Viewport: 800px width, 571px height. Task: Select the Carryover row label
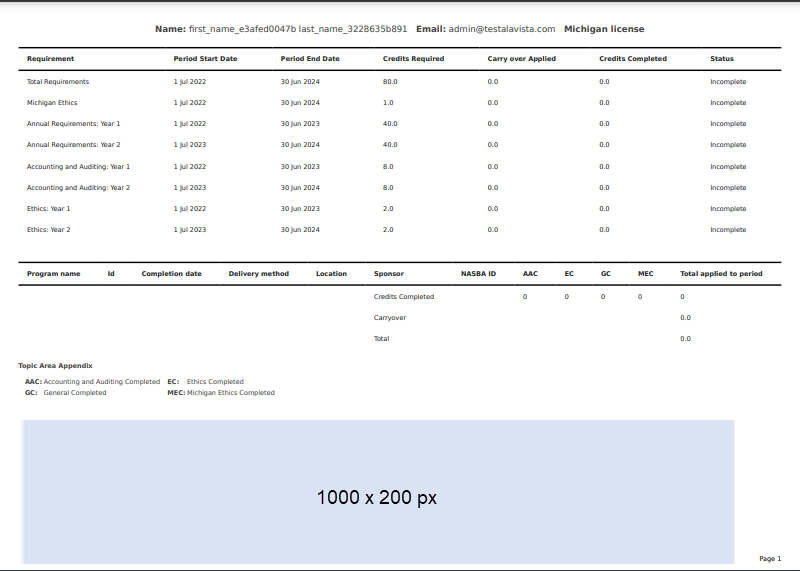[x=390, y=318]
